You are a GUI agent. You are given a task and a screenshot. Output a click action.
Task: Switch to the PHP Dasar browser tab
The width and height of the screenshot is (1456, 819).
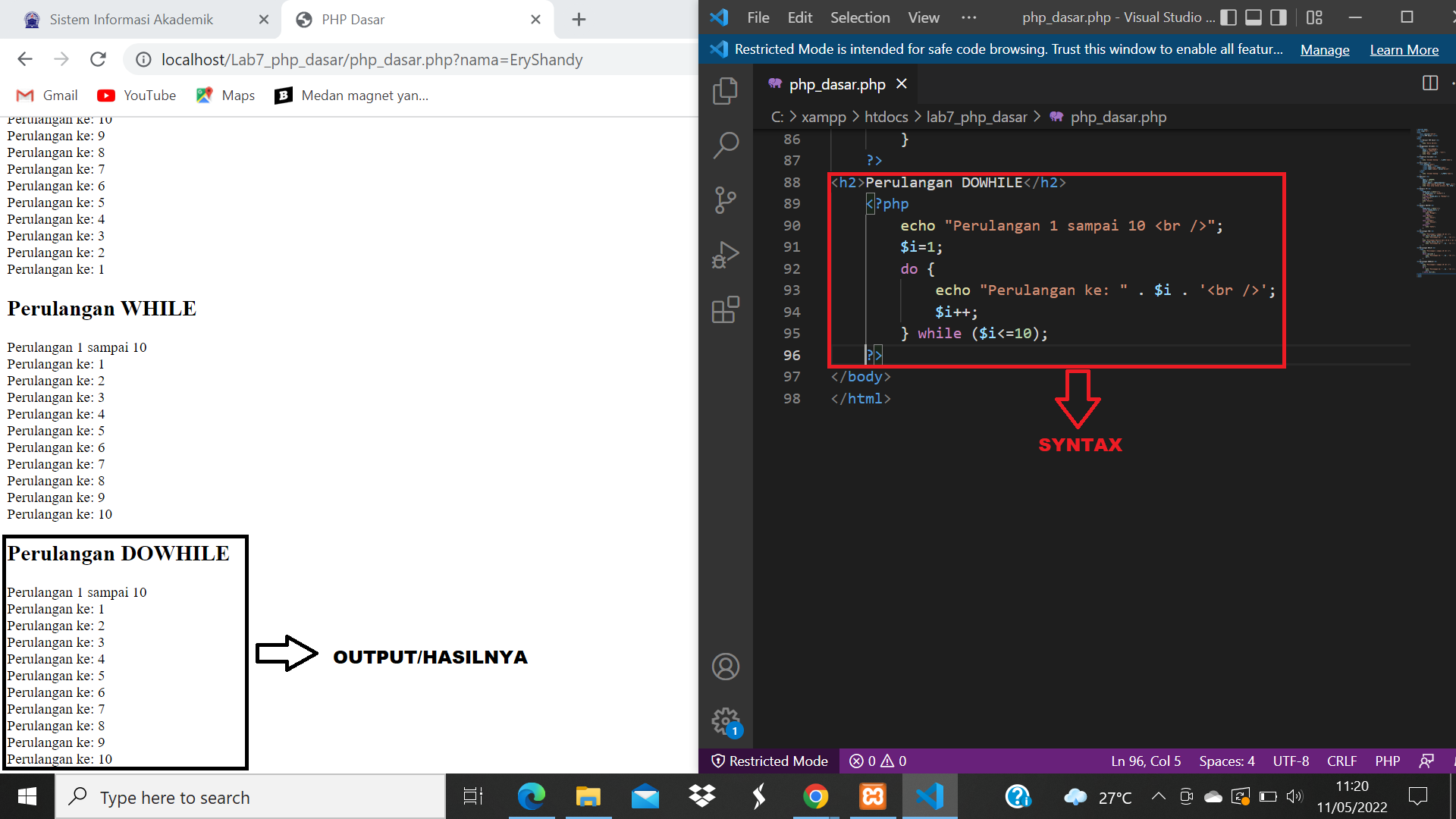coord(353,19)
